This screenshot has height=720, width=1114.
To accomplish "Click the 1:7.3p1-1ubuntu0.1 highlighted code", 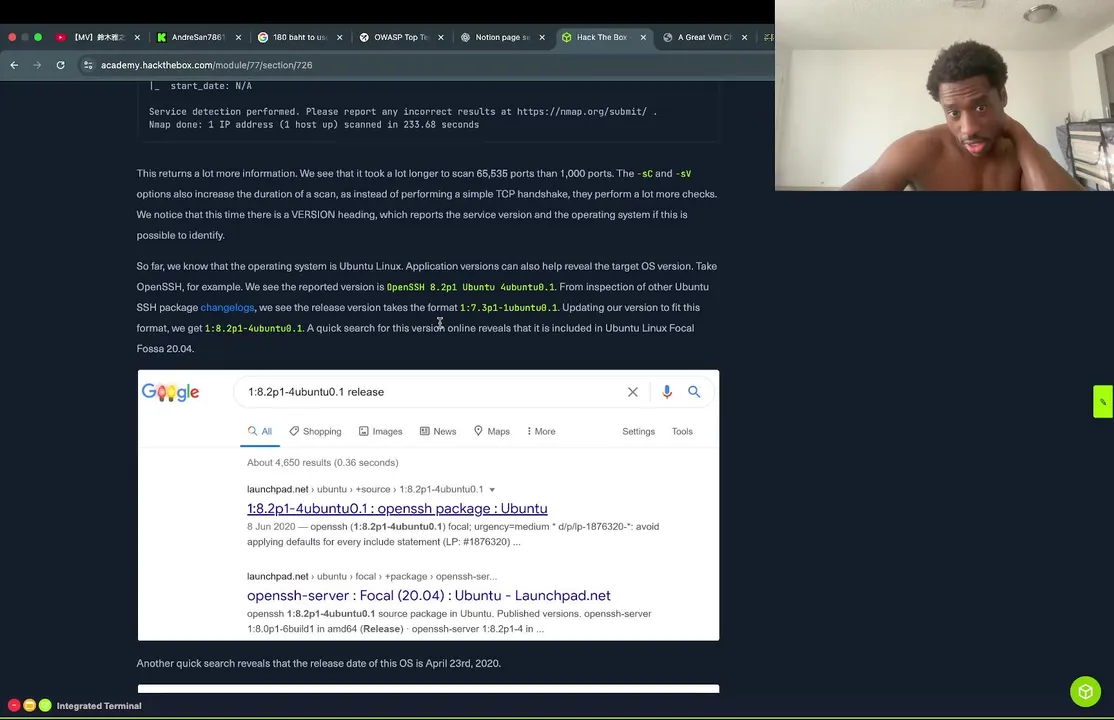I will 509,308.
